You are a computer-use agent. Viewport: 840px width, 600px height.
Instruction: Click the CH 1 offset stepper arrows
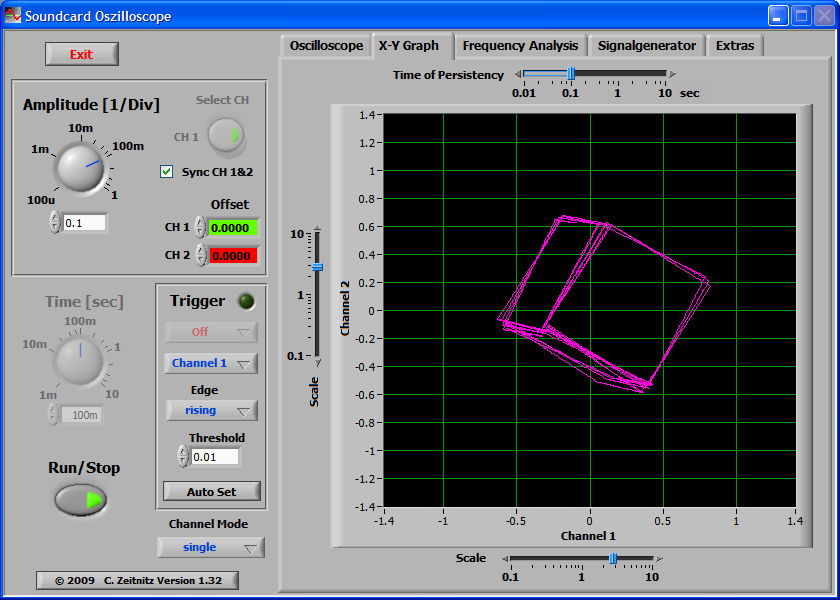click(x=200, y=228)
